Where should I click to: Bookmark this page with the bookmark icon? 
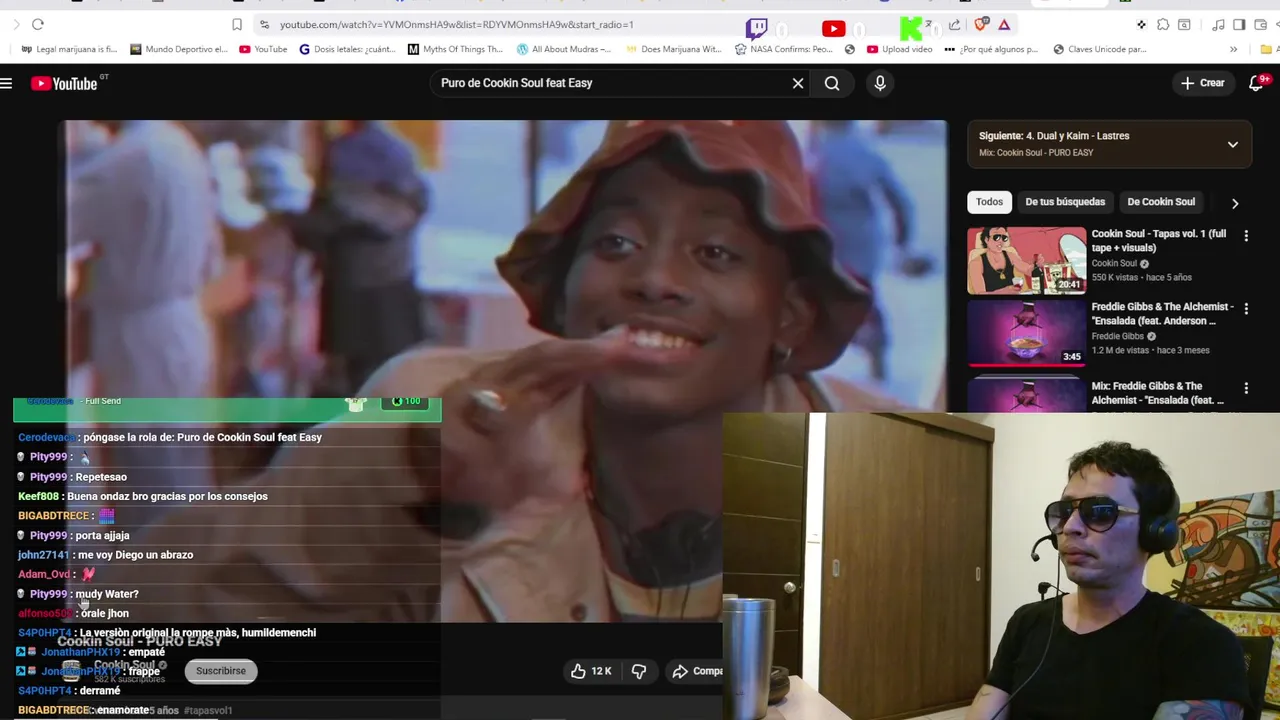coord(237,24)
